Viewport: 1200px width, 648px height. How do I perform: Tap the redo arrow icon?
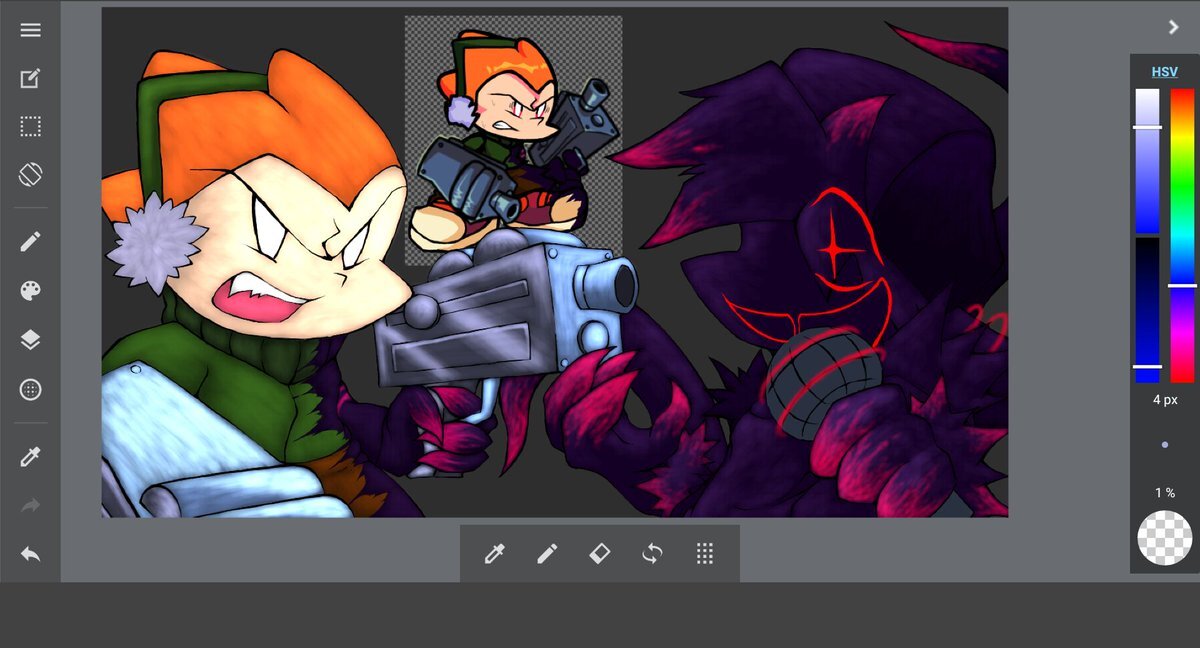tap(30, 506)
